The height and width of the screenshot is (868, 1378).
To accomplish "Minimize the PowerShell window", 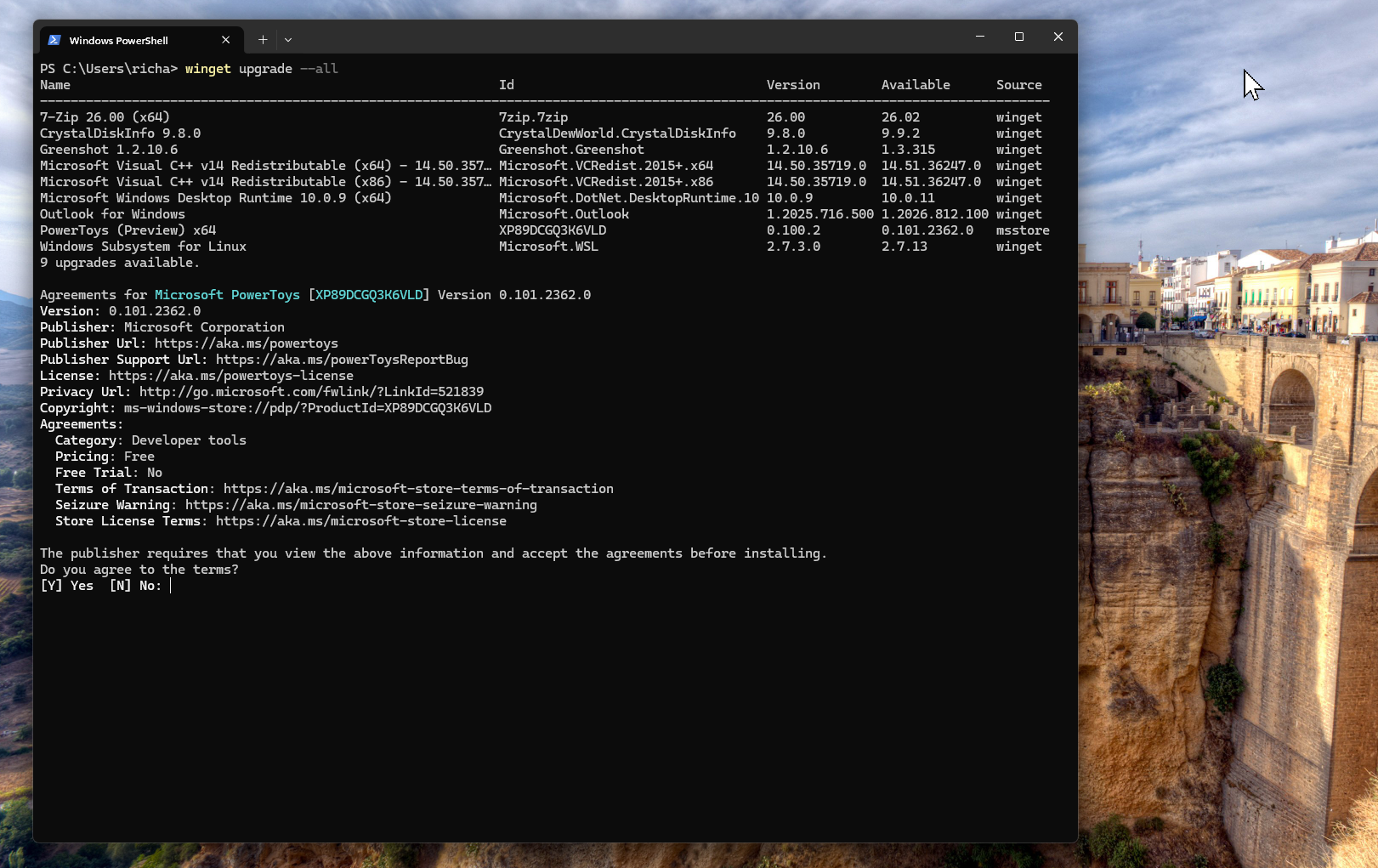I will (980, 37).
